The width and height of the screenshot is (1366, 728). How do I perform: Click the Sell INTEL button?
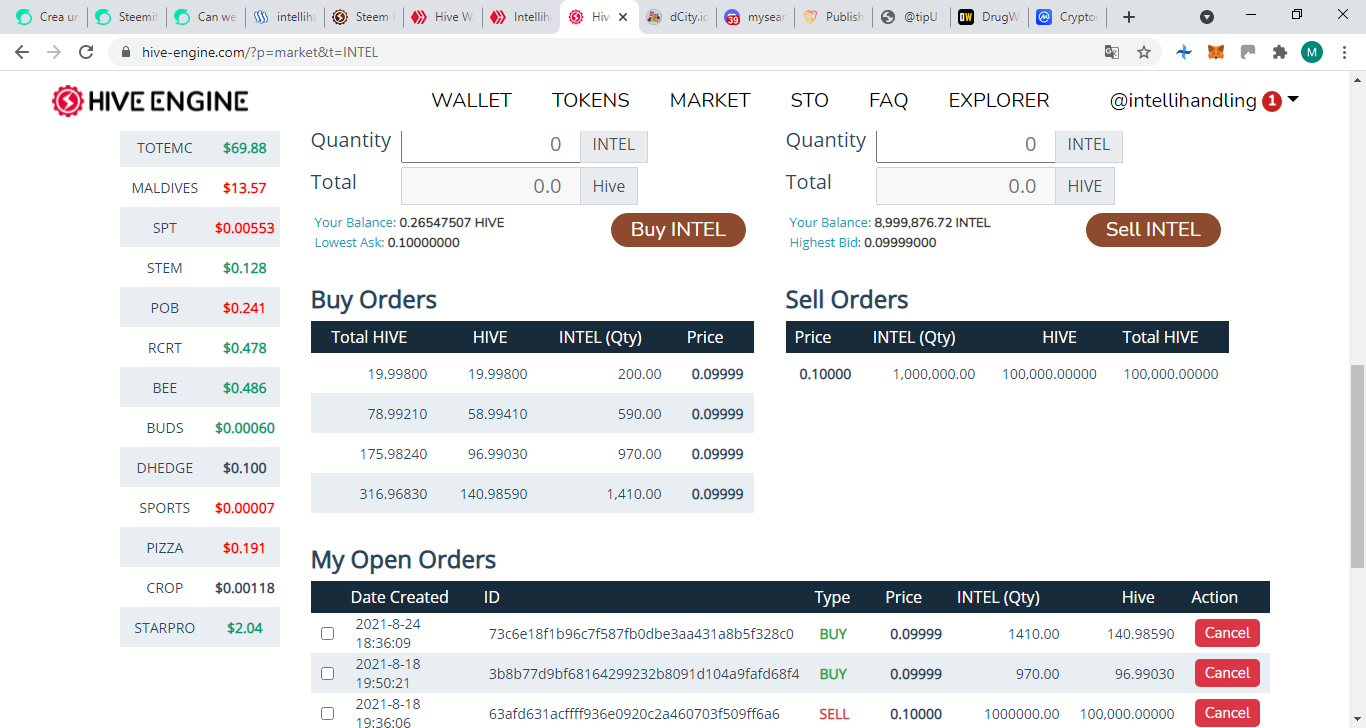pos(1153,229)
